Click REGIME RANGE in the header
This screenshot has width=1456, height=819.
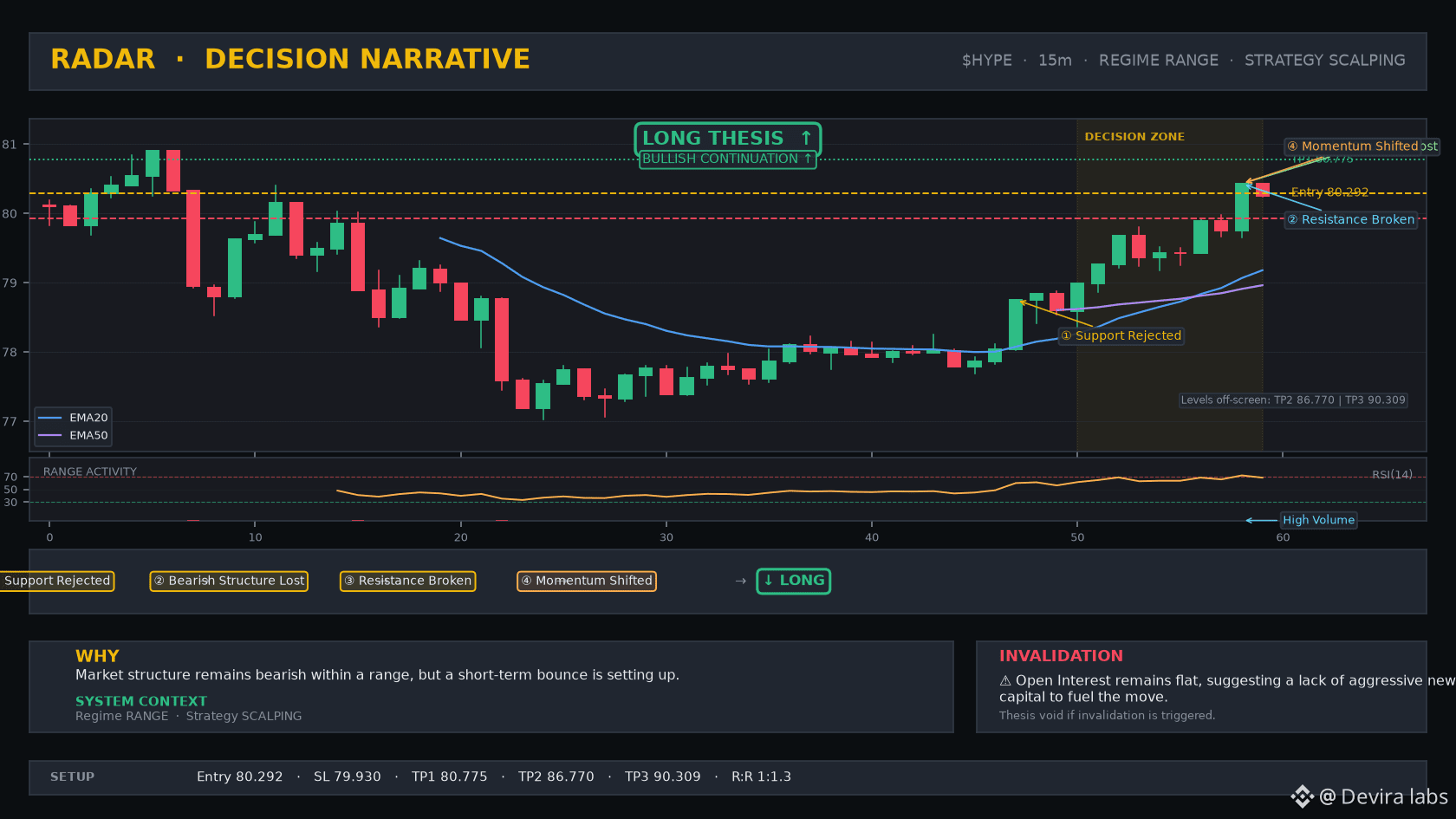click(x=1158, y=61)
